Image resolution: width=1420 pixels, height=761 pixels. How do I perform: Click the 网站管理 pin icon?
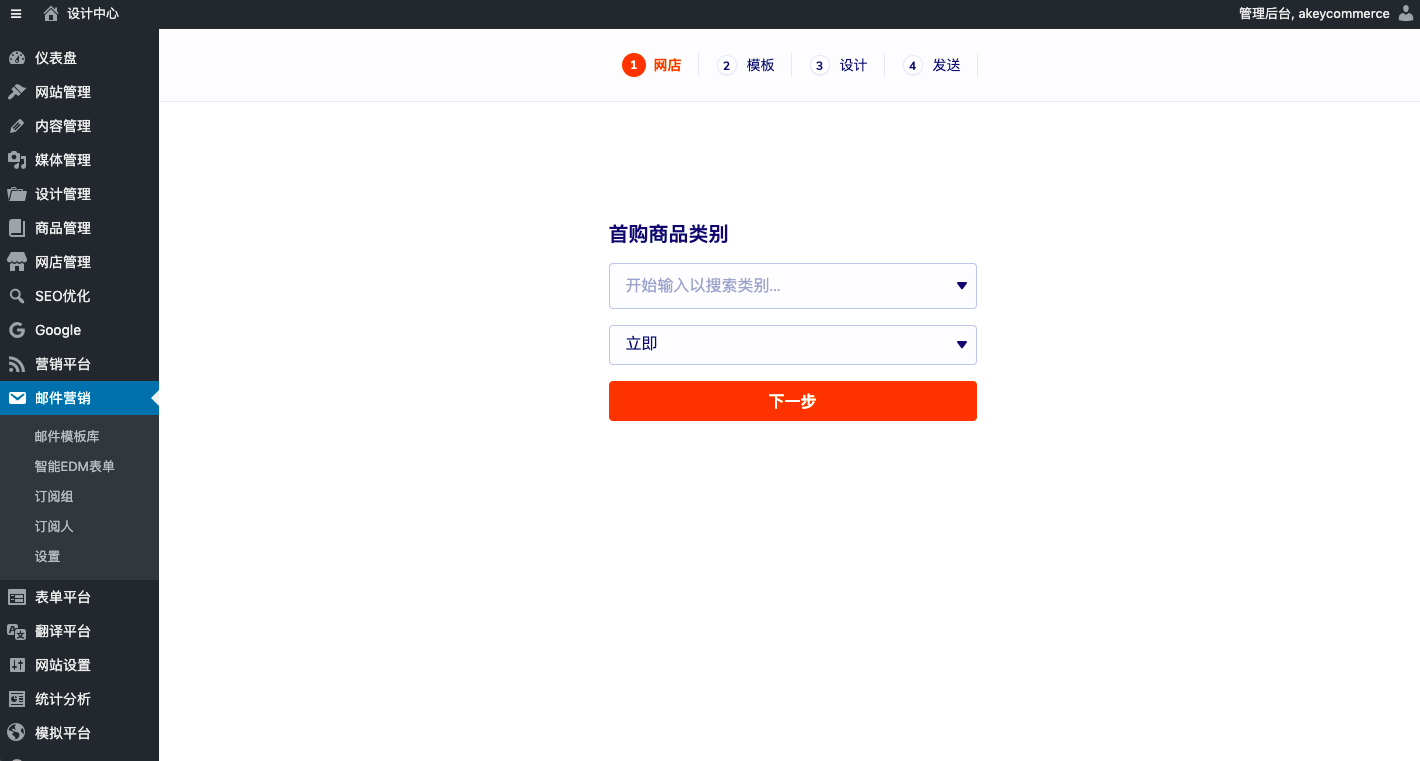(17, 92)
